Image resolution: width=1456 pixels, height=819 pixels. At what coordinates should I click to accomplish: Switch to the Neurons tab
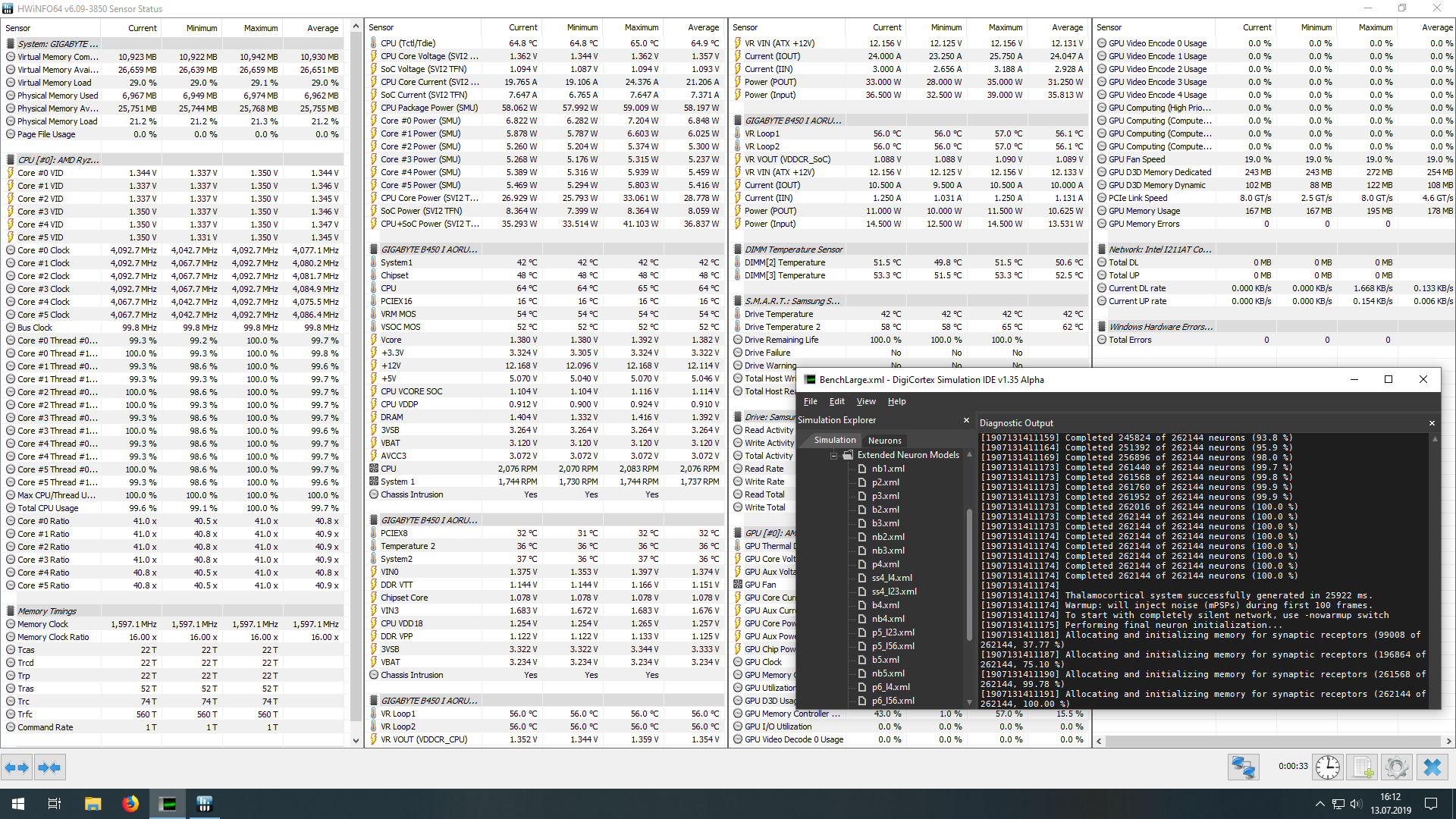pos(884,441)
